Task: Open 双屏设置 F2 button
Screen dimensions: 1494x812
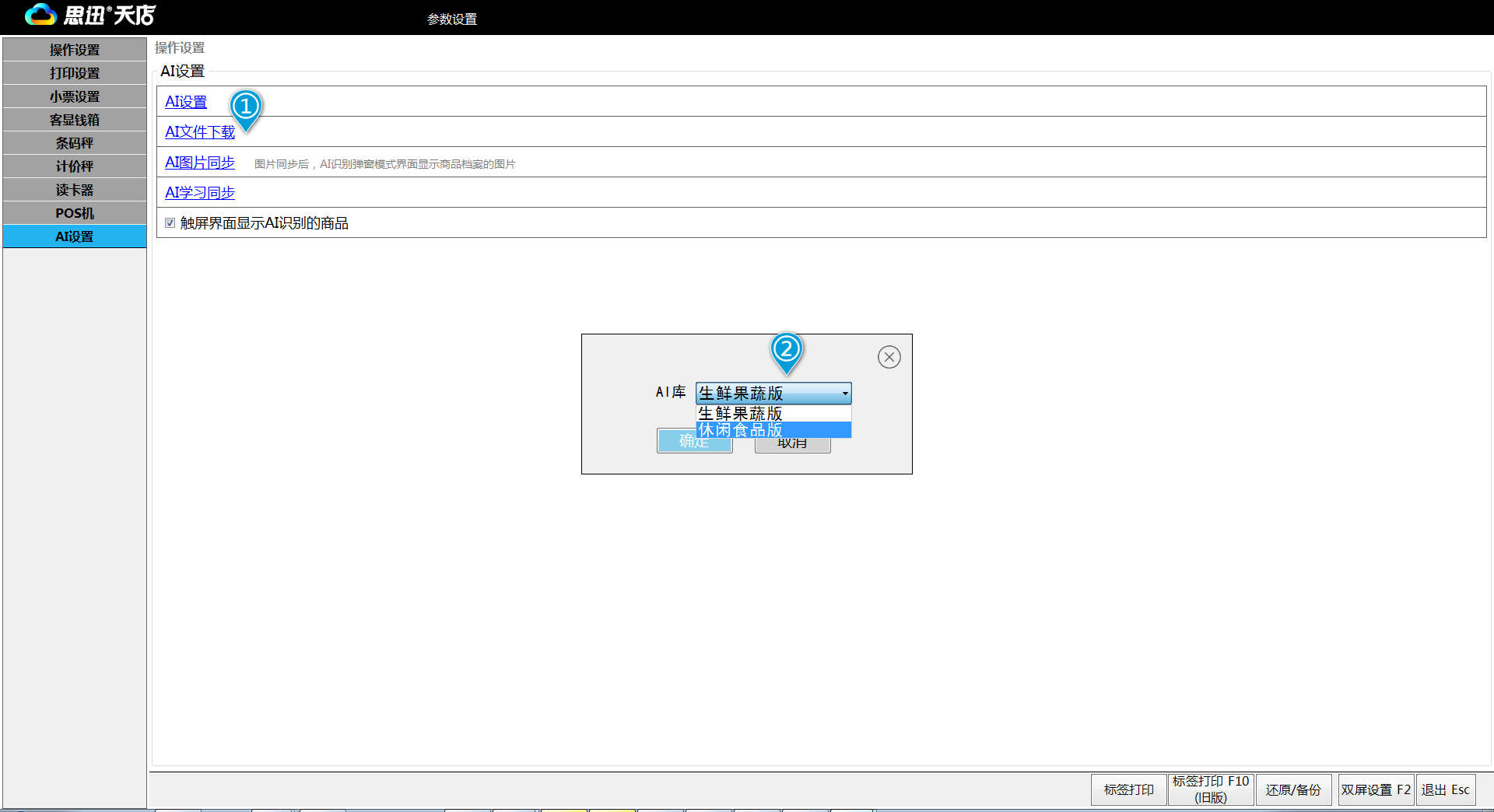Action: (x=1376, y=789)
